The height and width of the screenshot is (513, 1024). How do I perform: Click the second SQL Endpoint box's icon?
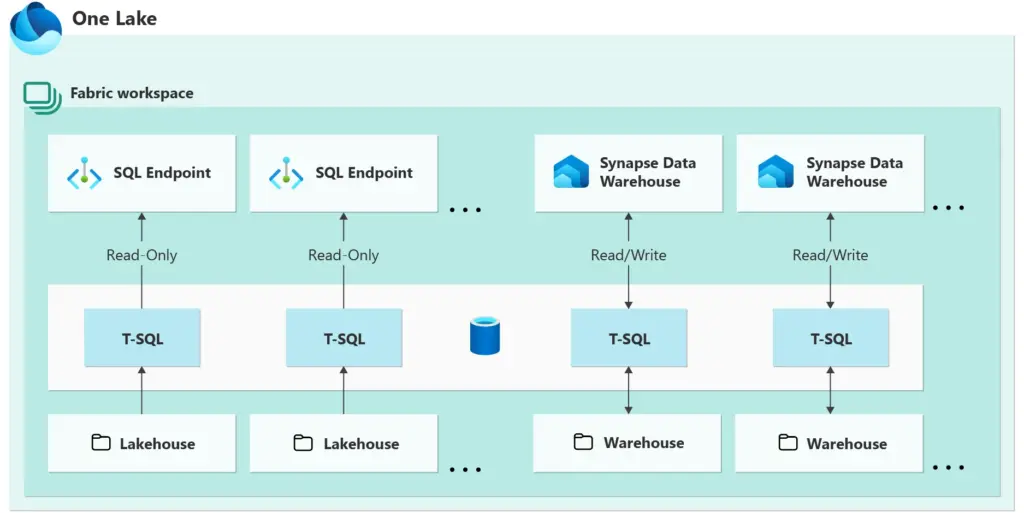point(286,173)
